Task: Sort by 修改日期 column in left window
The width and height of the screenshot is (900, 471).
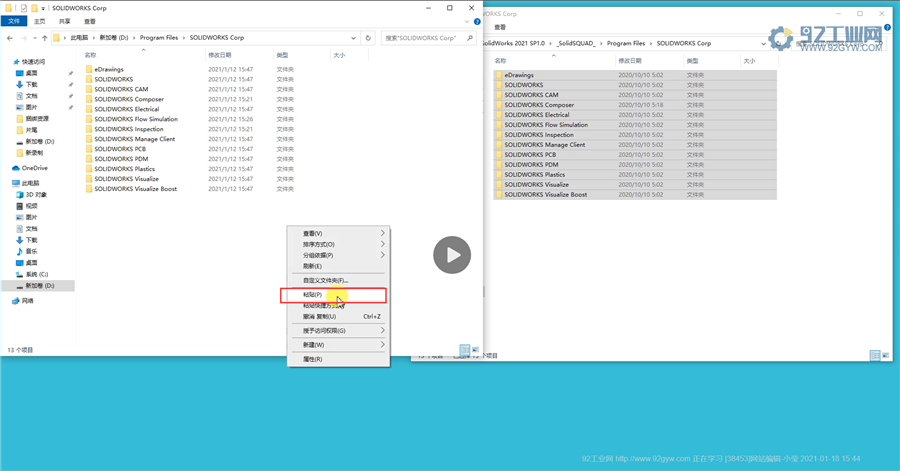Action: [x=219, y=56]
